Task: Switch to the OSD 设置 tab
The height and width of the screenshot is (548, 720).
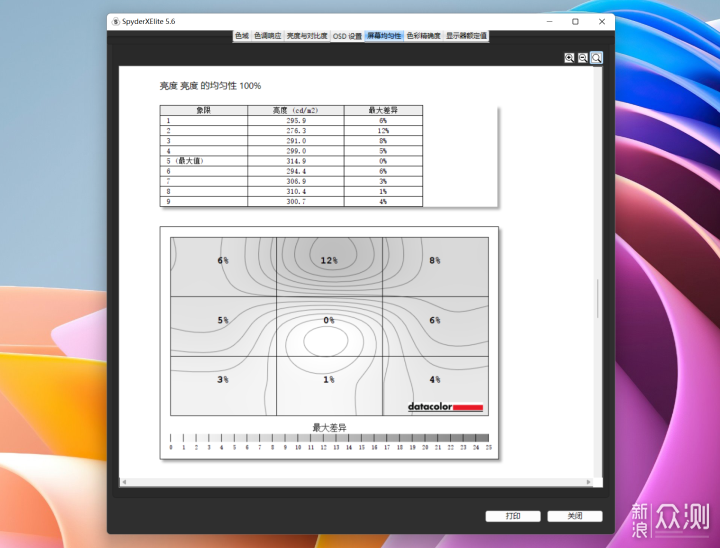Action: coord(347,36)
